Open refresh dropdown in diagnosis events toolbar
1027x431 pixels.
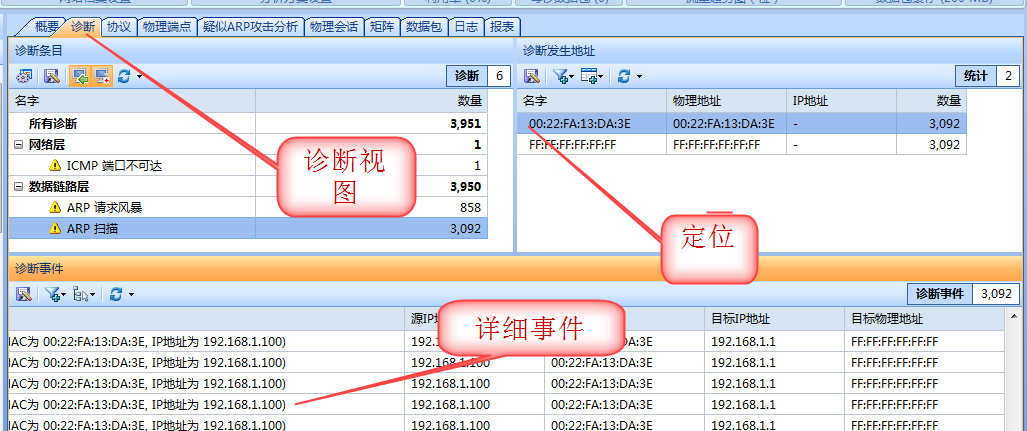pyautogui.click(x=131, y=295)
